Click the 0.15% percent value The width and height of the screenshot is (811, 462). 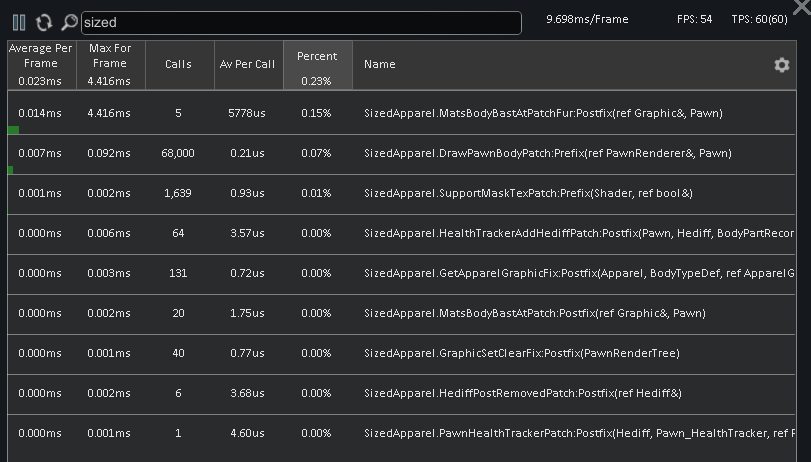click(x=316, y=113)
